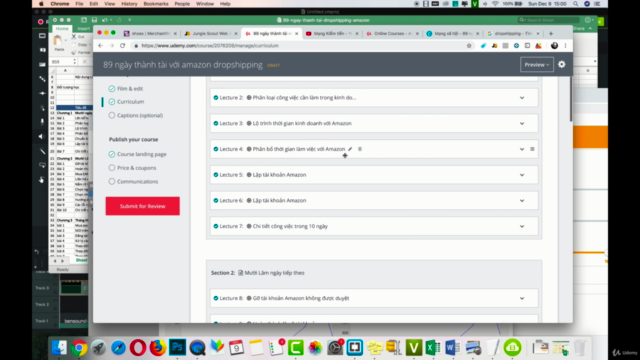640x360 pixels.
Task: Grab Lecture 4 reorder handle icon
Action: click(532, 149)
